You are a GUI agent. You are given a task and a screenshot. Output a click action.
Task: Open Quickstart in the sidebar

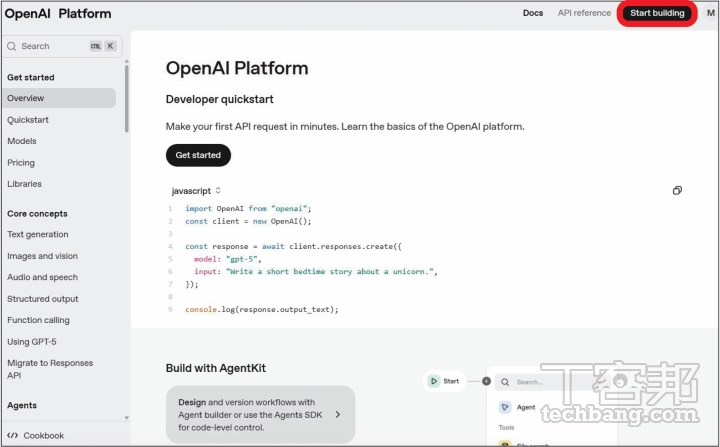coord(28,120)
